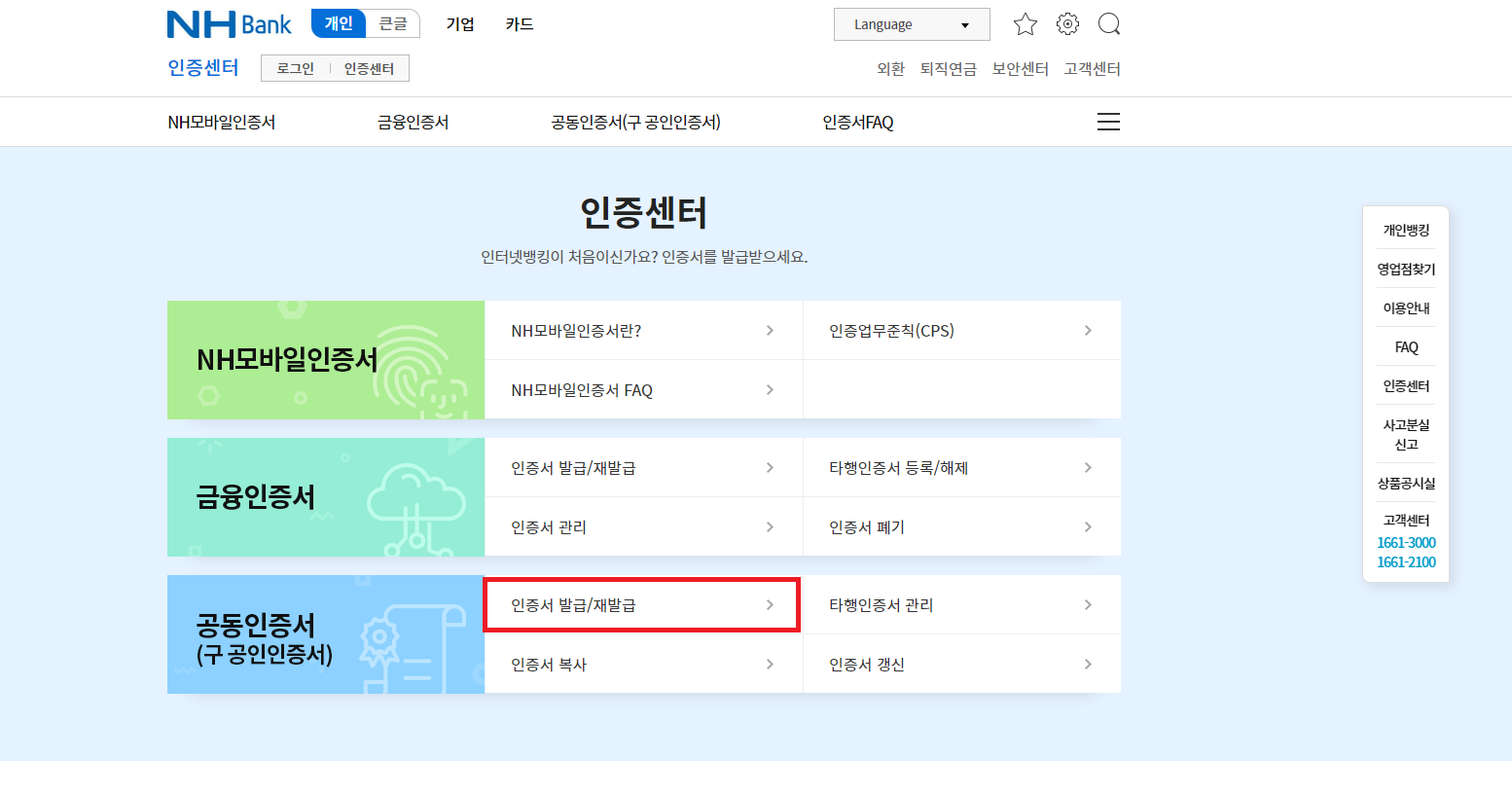The image size is (1512, 795).
Task: Open 퇴직연금 link
Action: tap(949, 69)
